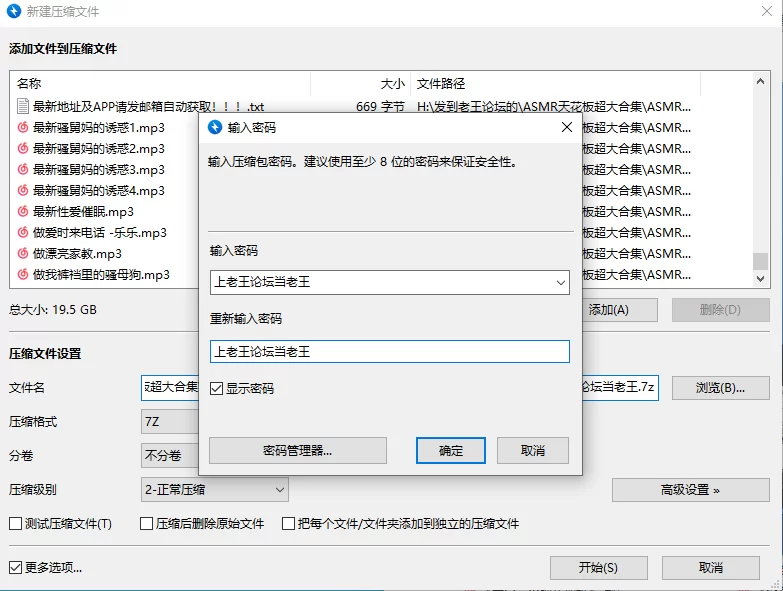
Task: Click the 确定 button
Action: [x=450, y=451]
